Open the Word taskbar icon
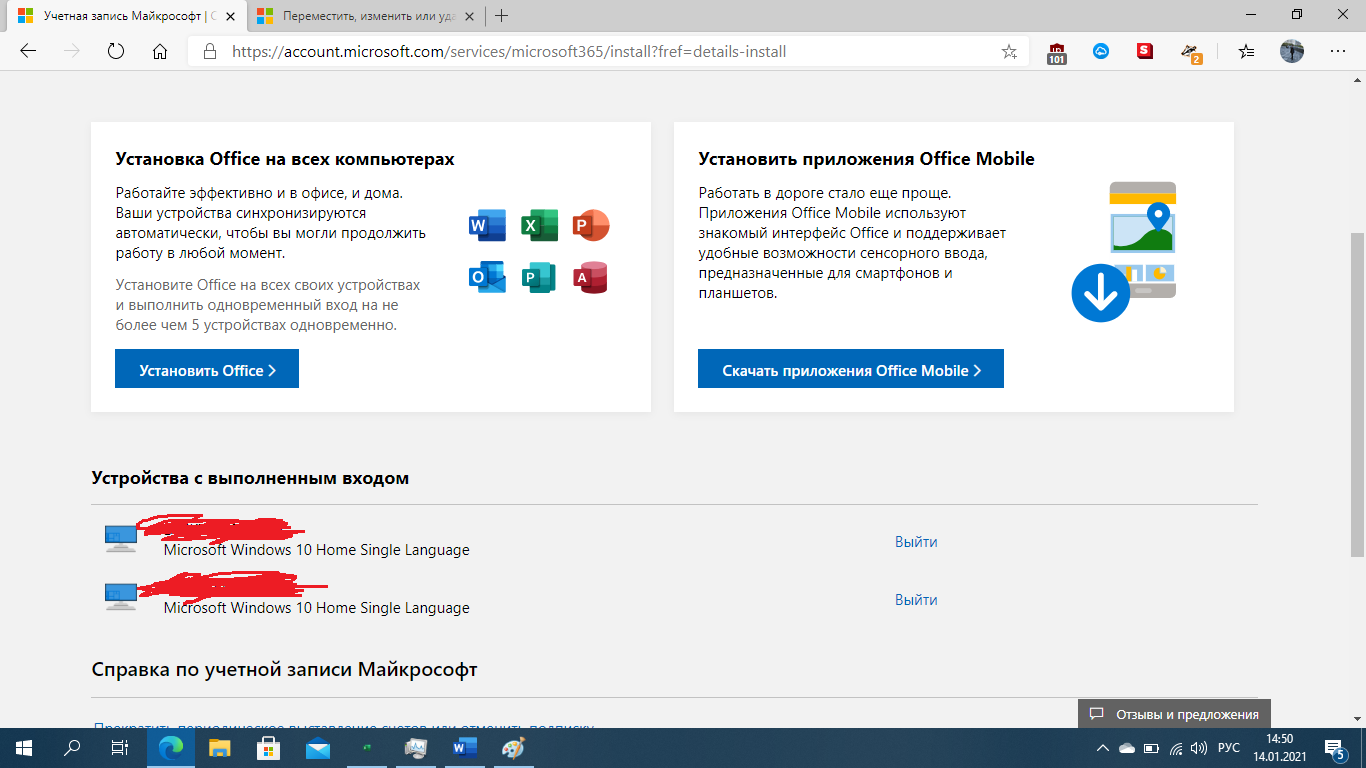This screenshot has height=768, width=1366. [x=465, y=748]
